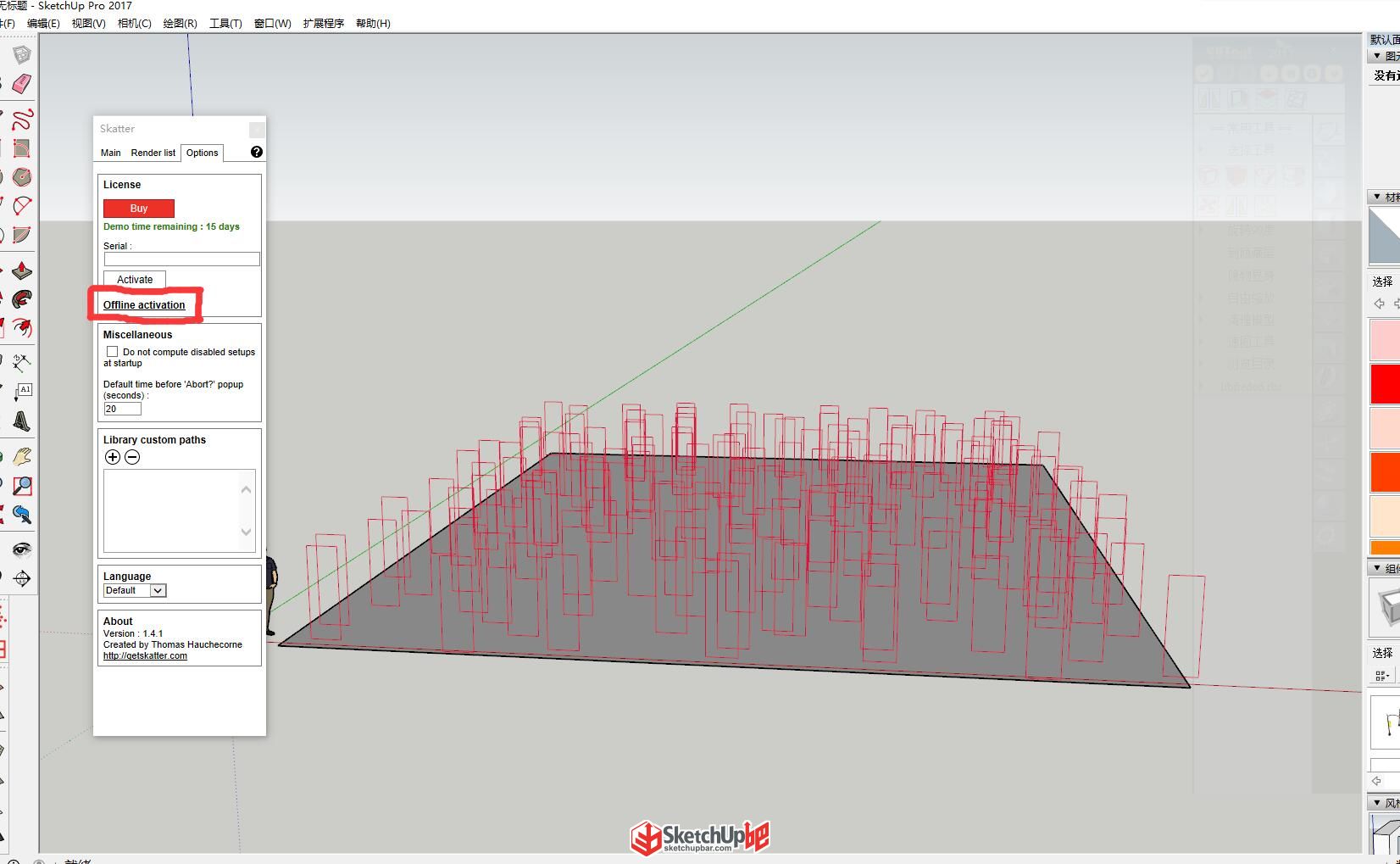Select the Rotated Rectangle tool
This screenshot has width=1400, height=864.
point(21,148)
